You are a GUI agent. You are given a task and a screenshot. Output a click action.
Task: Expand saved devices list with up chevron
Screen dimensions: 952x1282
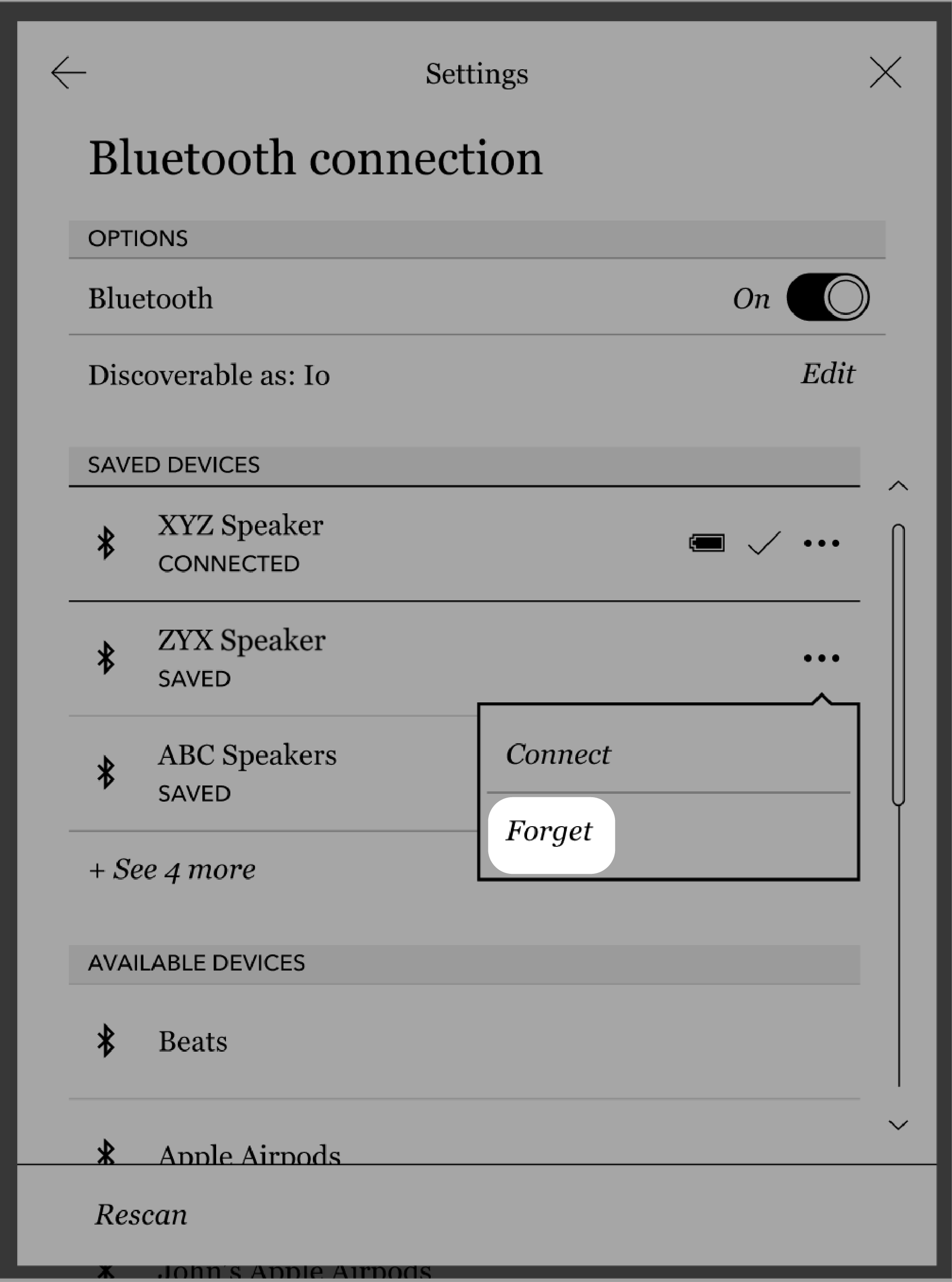896,485
